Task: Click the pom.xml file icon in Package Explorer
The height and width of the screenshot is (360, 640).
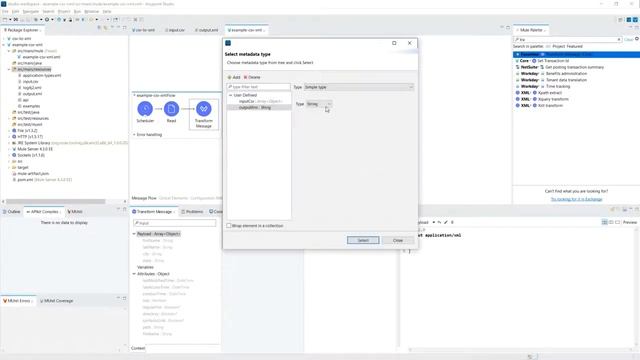Action: coord(14,180)
